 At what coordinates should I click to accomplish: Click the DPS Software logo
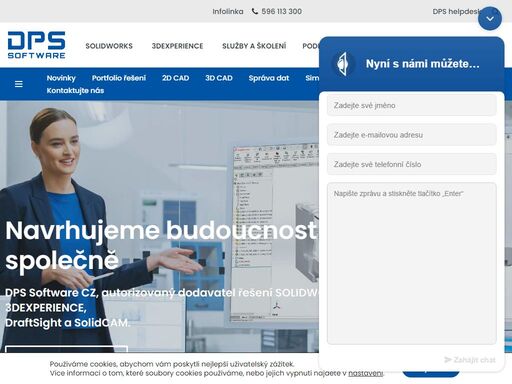[x=36, y=45]
